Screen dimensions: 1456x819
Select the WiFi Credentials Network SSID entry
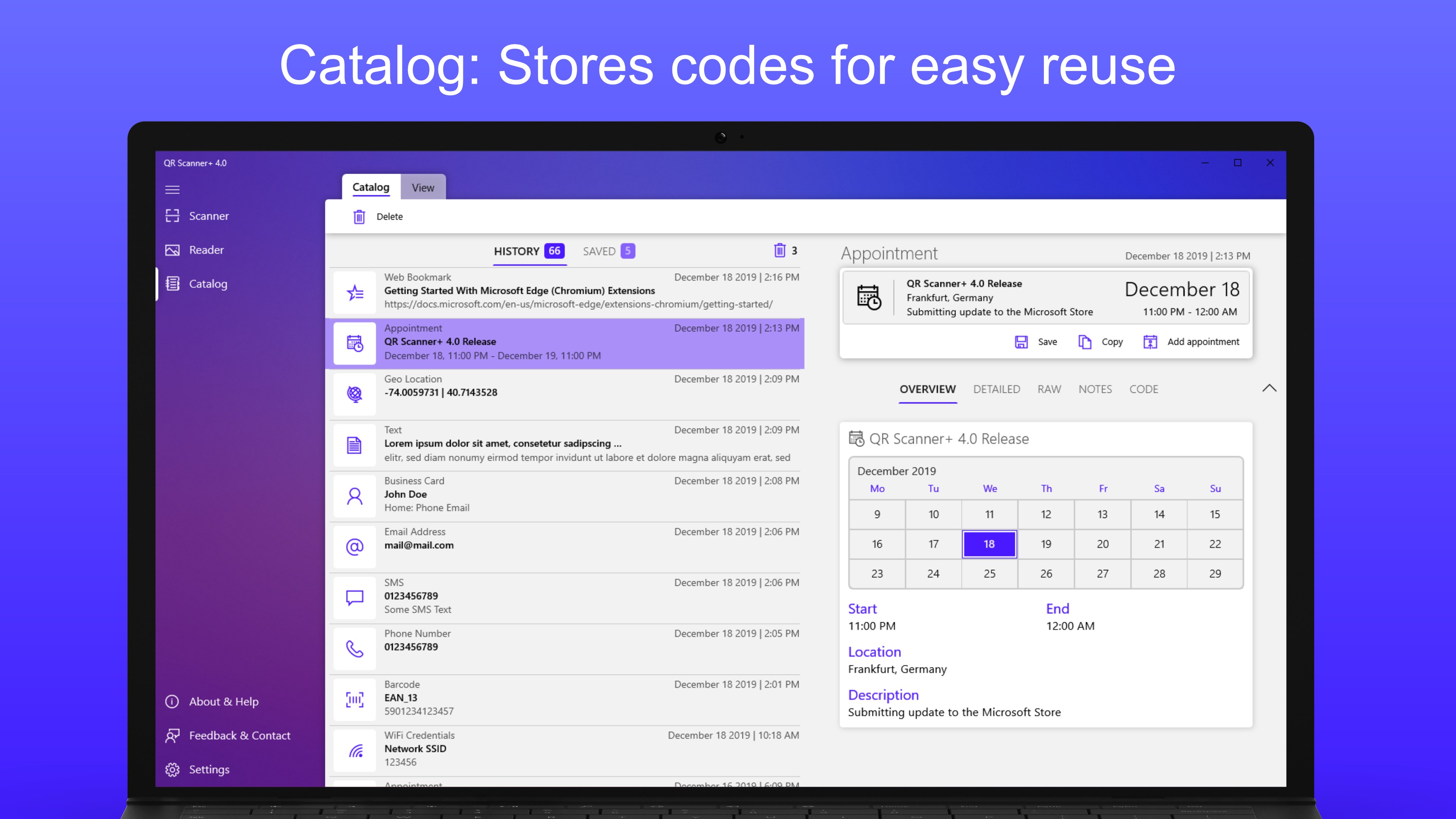pyautogui.click(x=565, y=749)
